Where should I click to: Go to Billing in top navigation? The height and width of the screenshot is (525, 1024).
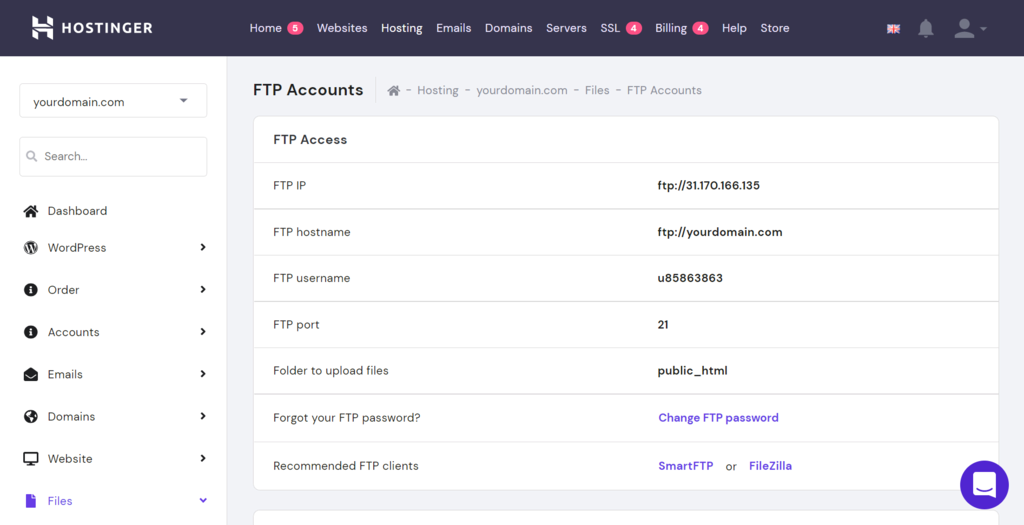tap(671, 28)
